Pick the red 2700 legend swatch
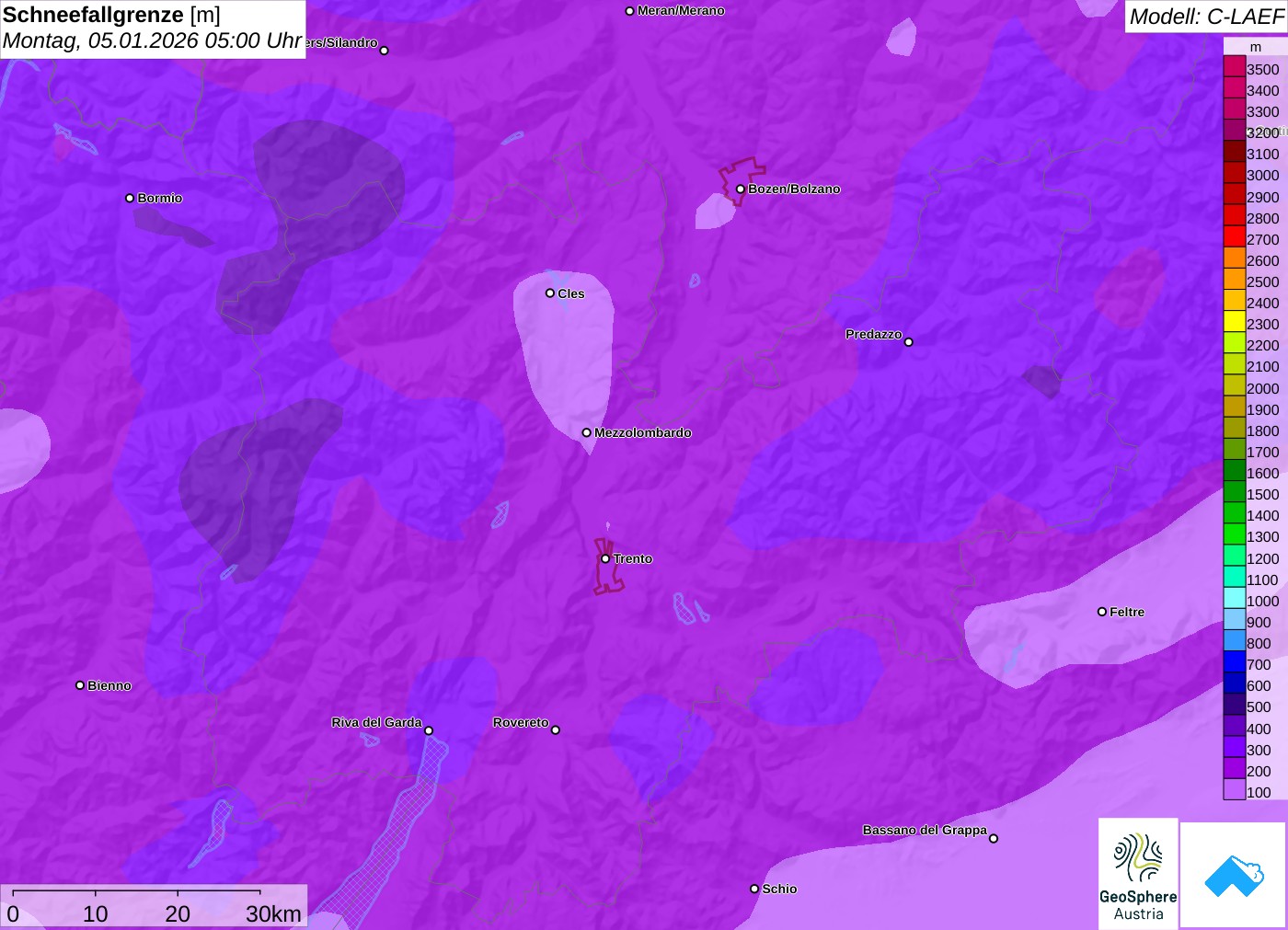The image size is (1288, 930). [1235, 235]
